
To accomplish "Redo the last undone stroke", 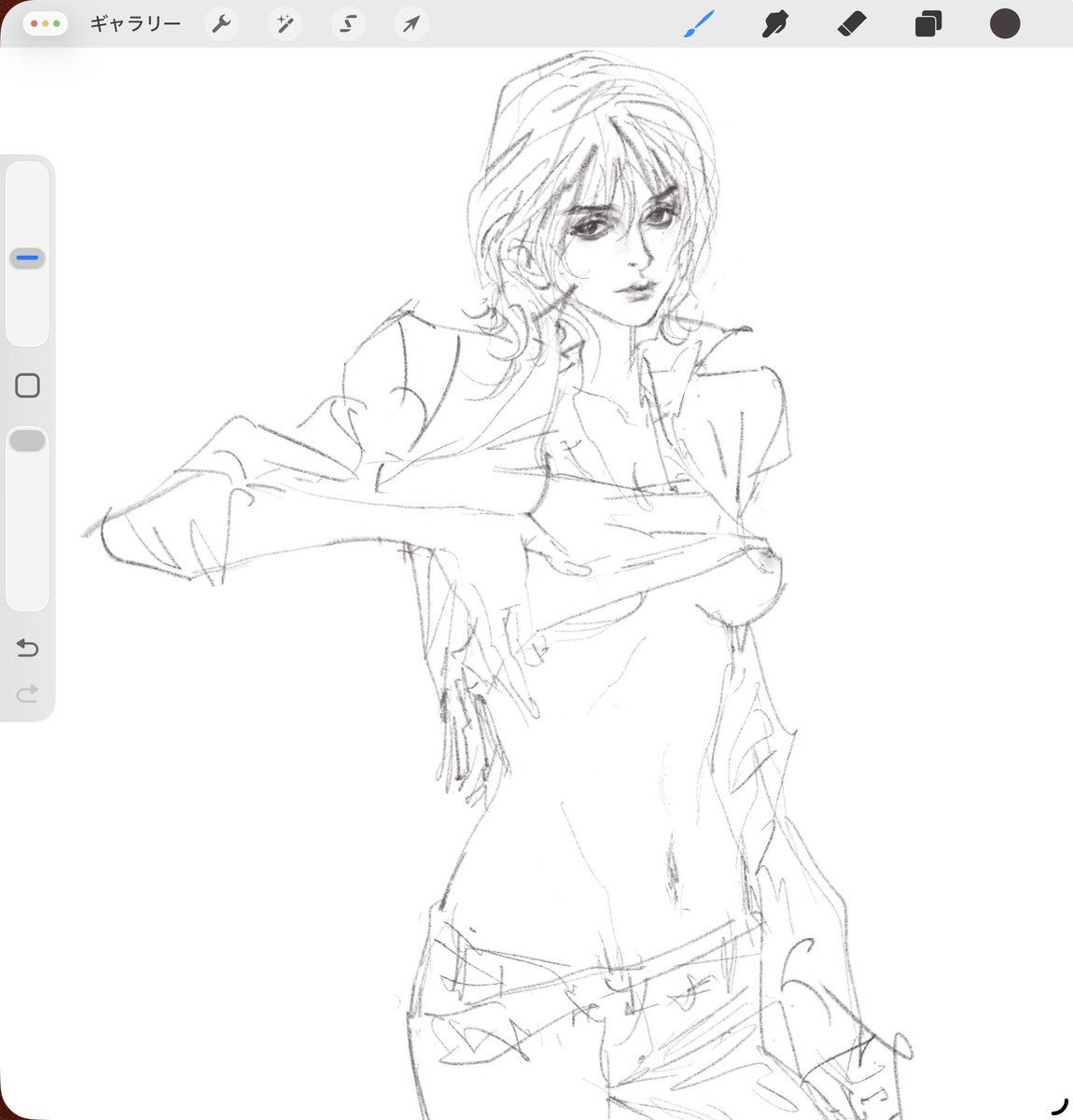I will pyautogui.click(x=27, y=693).
